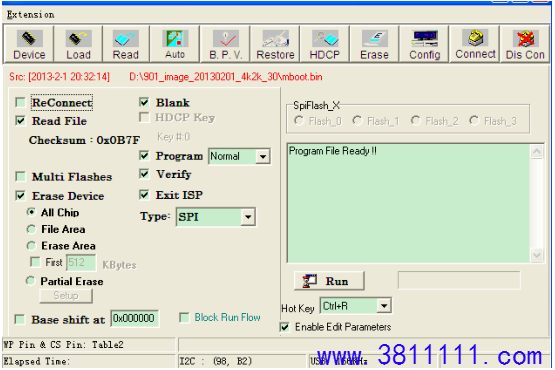Screen dimensions: 555x370
Task: Click the Load file icon
Action: [x=78, y=44]
